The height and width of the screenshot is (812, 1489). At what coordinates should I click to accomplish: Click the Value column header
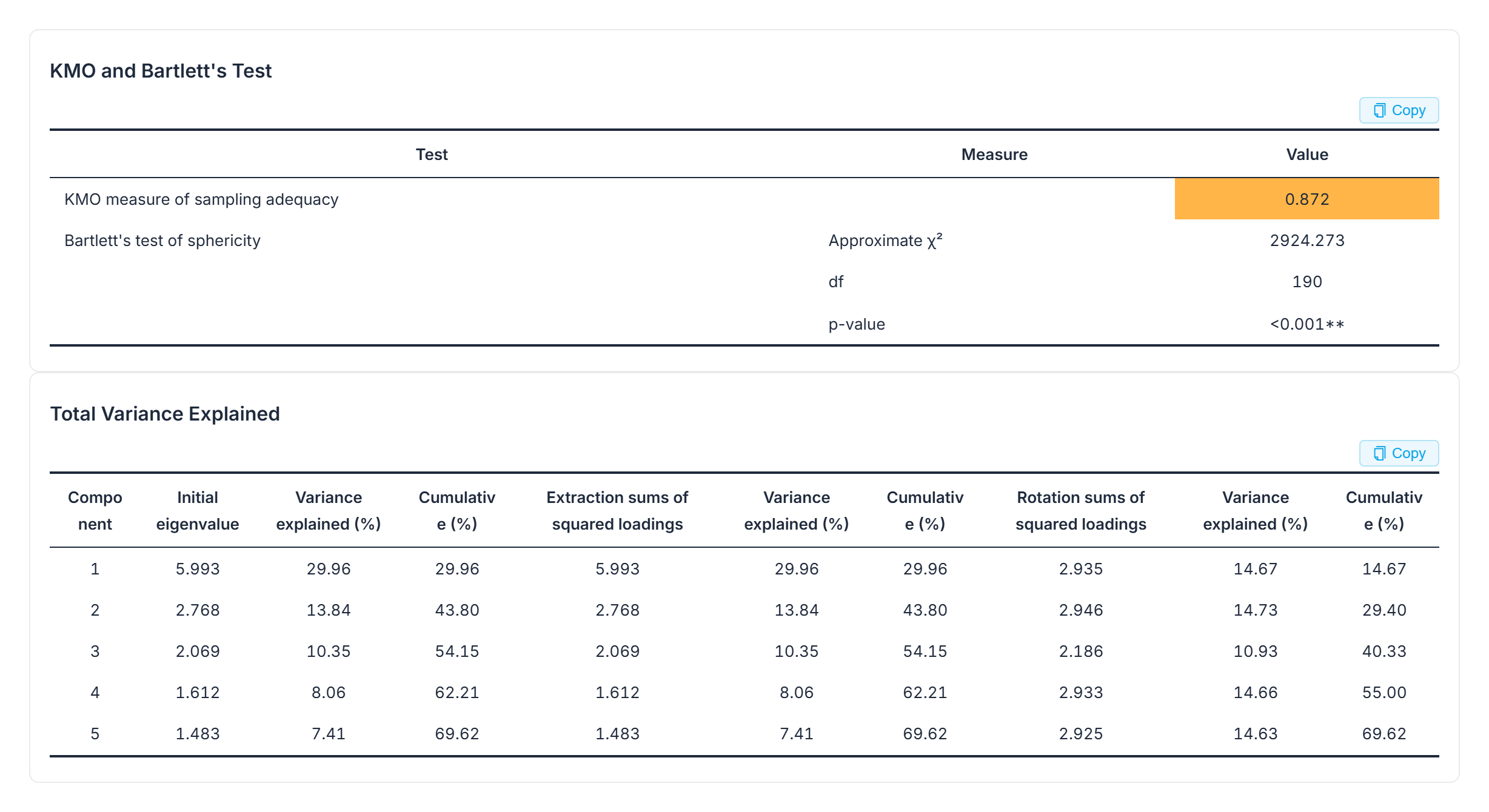pyautogui.click(x=1307, y=155)
